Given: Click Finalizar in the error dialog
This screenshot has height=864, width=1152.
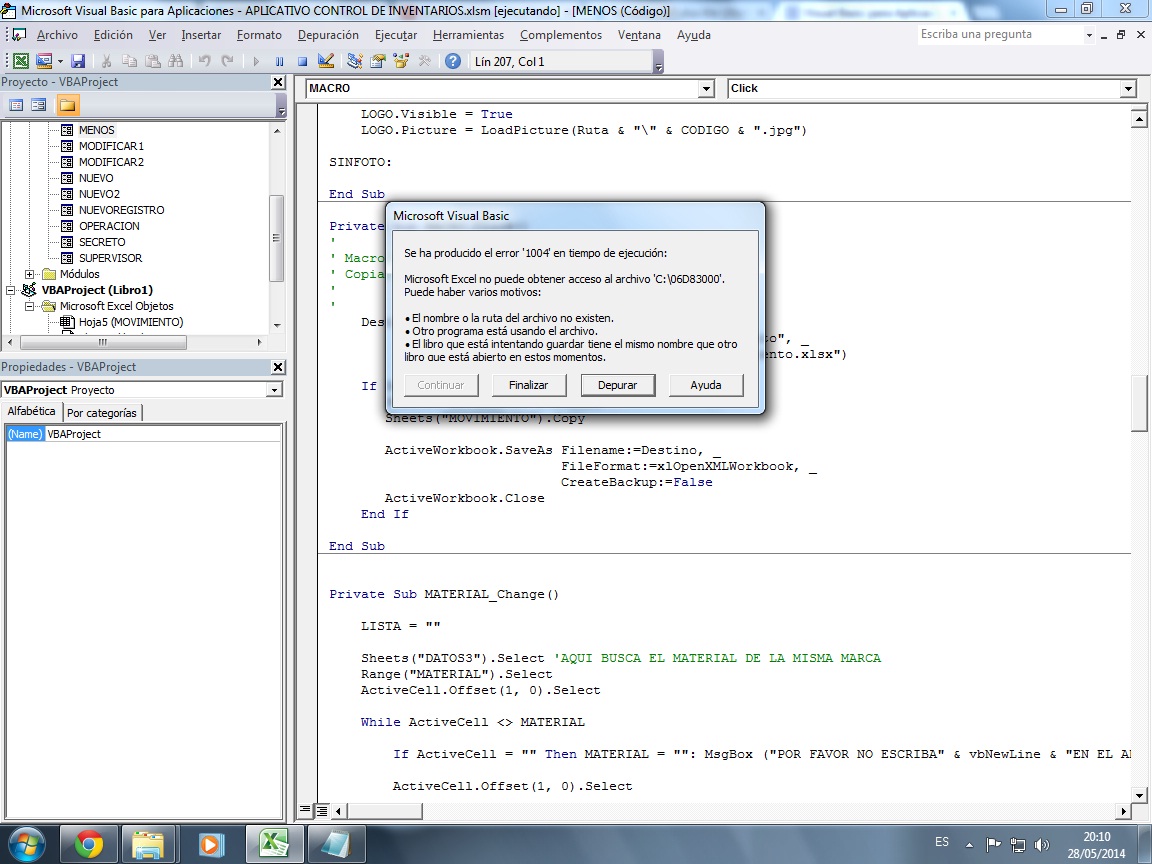Looking at the screenshot, I should click(x=529, y=385).
